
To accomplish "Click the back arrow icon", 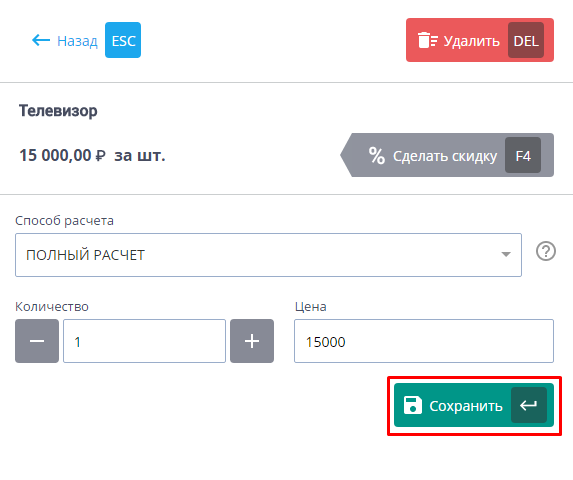I will tap(41, 40).
